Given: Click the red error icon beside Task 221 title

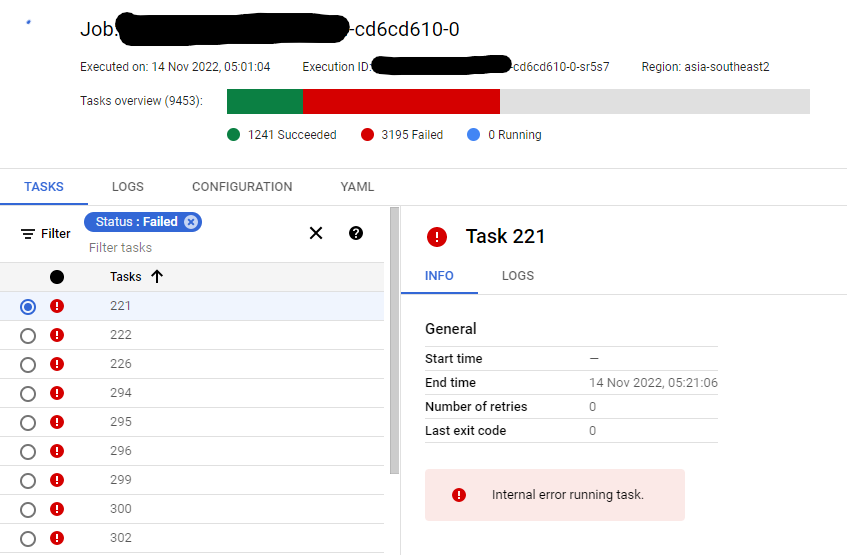Looking at the screenshot, I should tap(436, 237).
